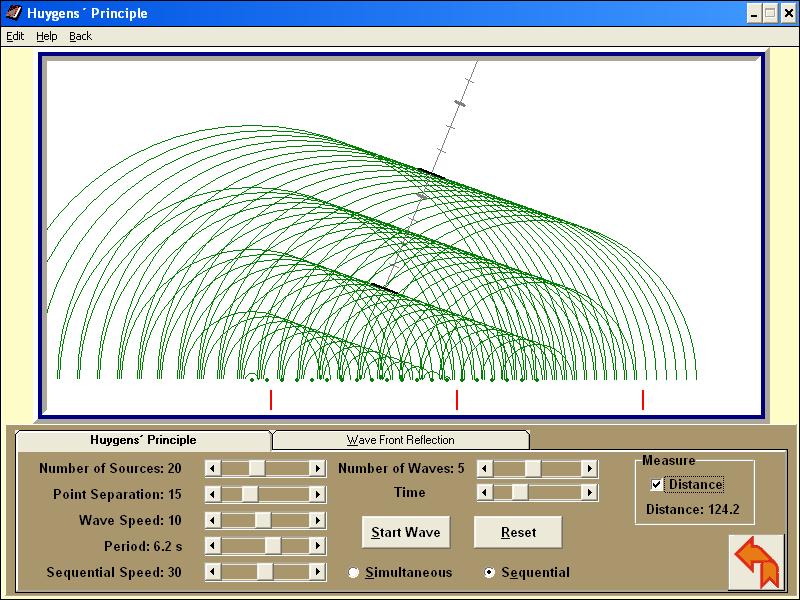Decrease Number of Waves with left arrow
Image resolution: width=800 pixels, height=600 pixels.
pos(485,468)
